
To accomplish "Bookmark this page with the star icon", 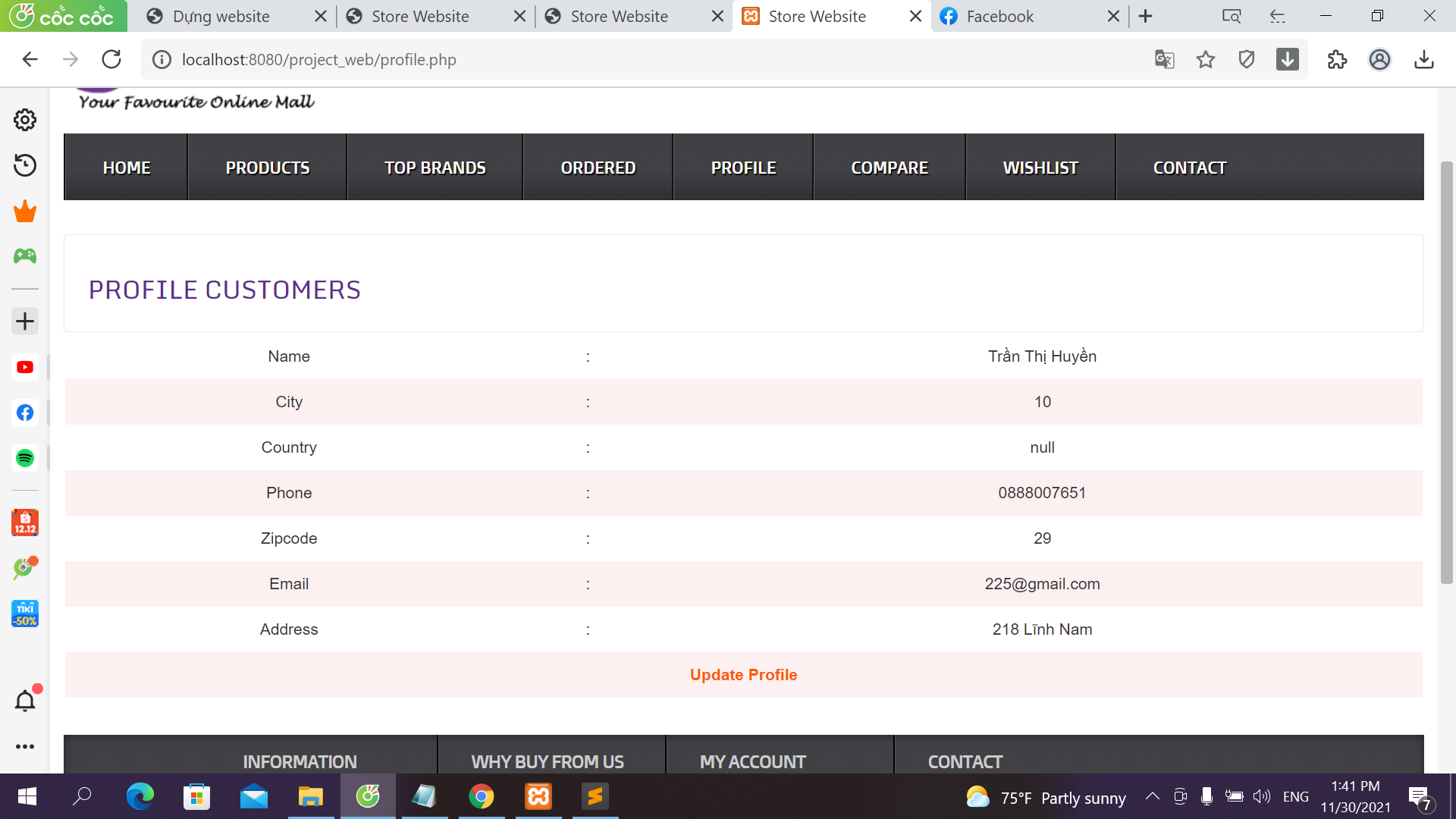I will coord(1206,59).
